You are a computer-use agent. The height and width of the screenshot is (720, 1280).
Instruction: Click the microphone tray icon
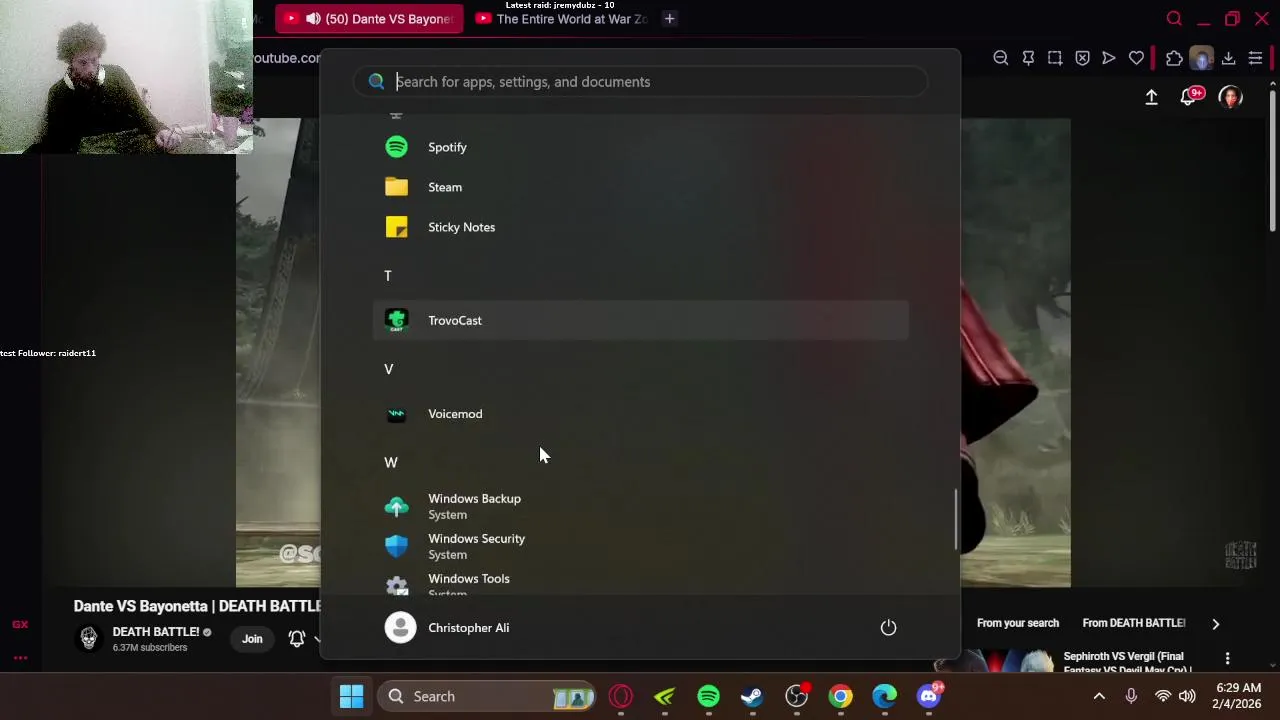coord(1131,696)
